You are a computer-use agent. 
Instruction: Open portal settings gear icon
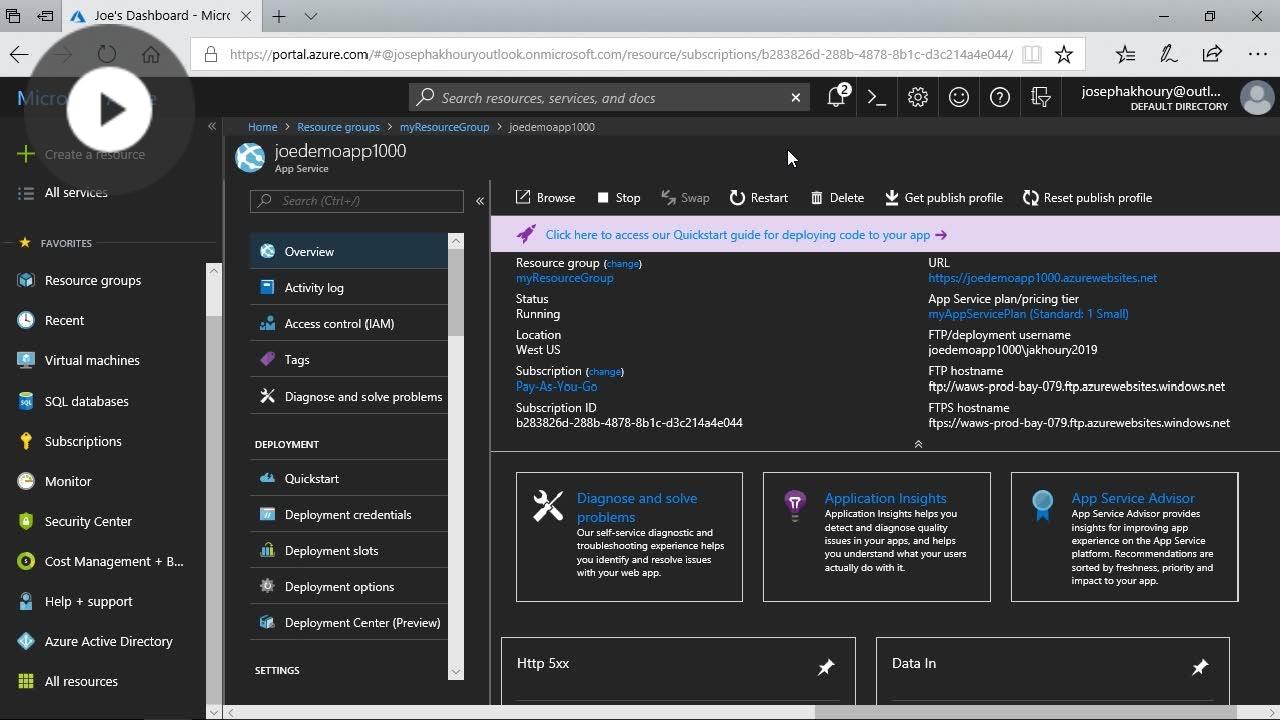[x=918, y=97]
